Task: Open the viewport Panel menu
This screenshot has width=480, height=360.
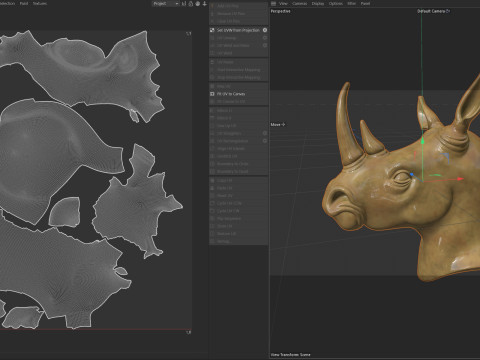Action: [365, 3]
